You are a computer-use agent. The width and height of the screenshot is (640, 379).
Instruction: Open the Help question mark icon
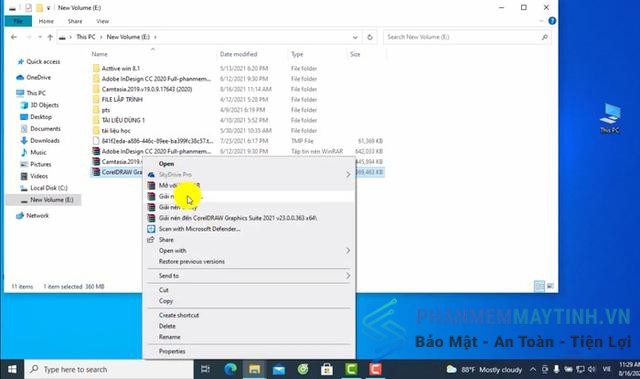pos(552,21)
